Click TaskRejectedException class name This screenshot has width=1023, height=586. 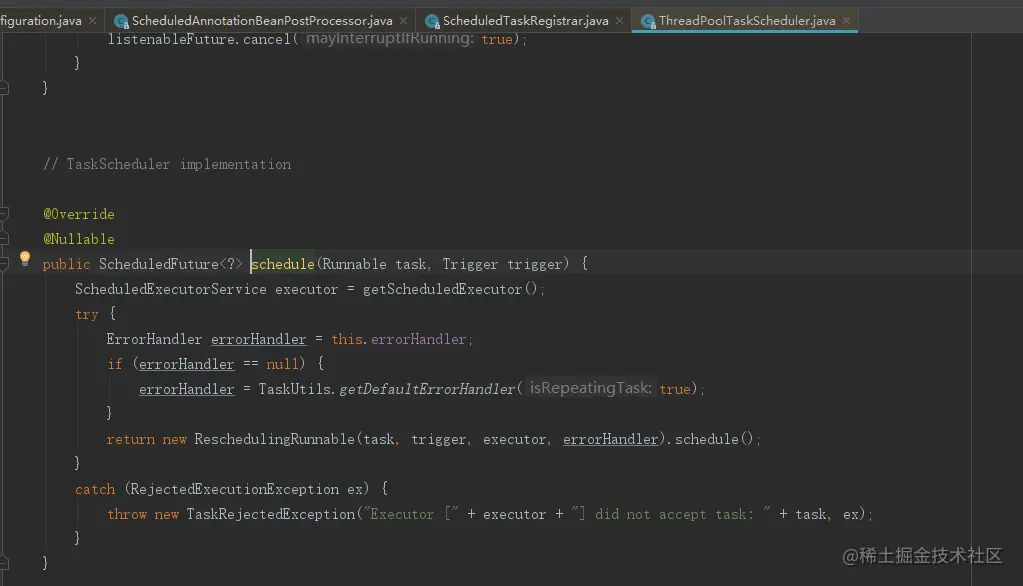click(271, 514)
